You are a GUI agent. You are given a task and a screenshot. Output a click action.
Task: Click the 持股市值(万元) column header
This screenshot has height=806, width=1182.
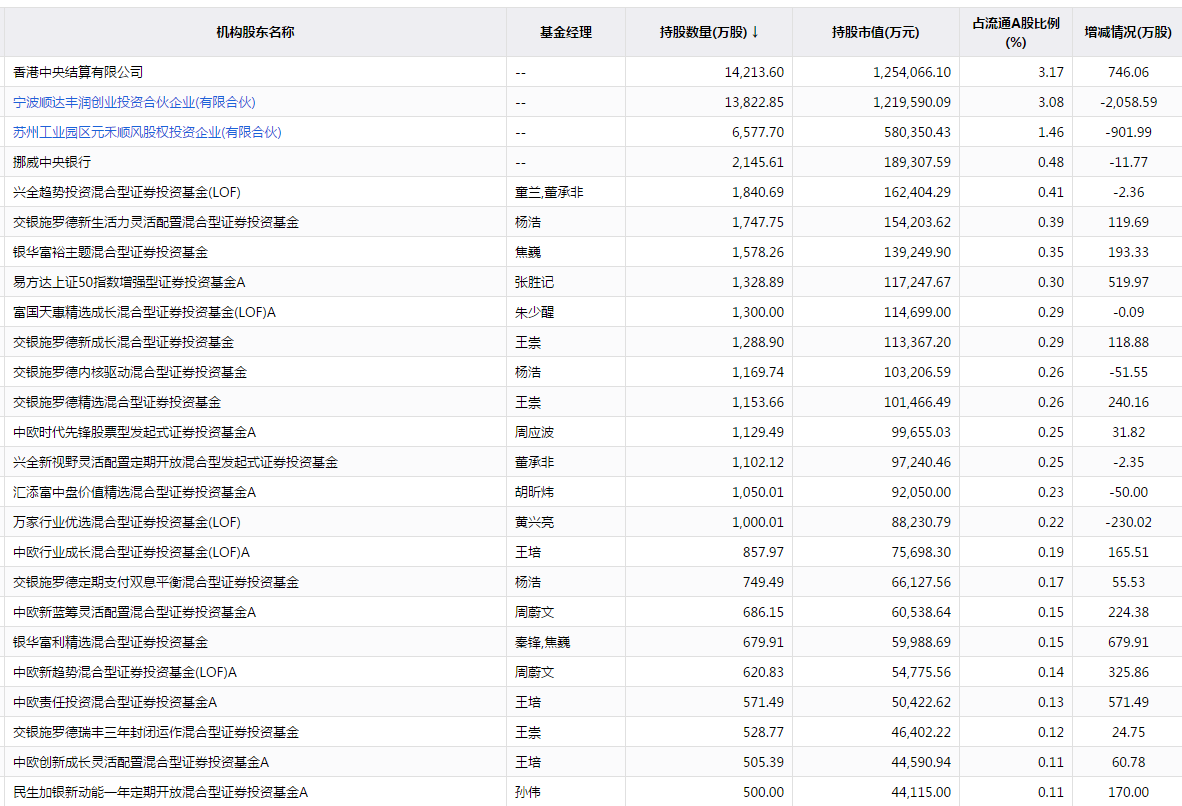pyautogui.click(x=875, y=32)
